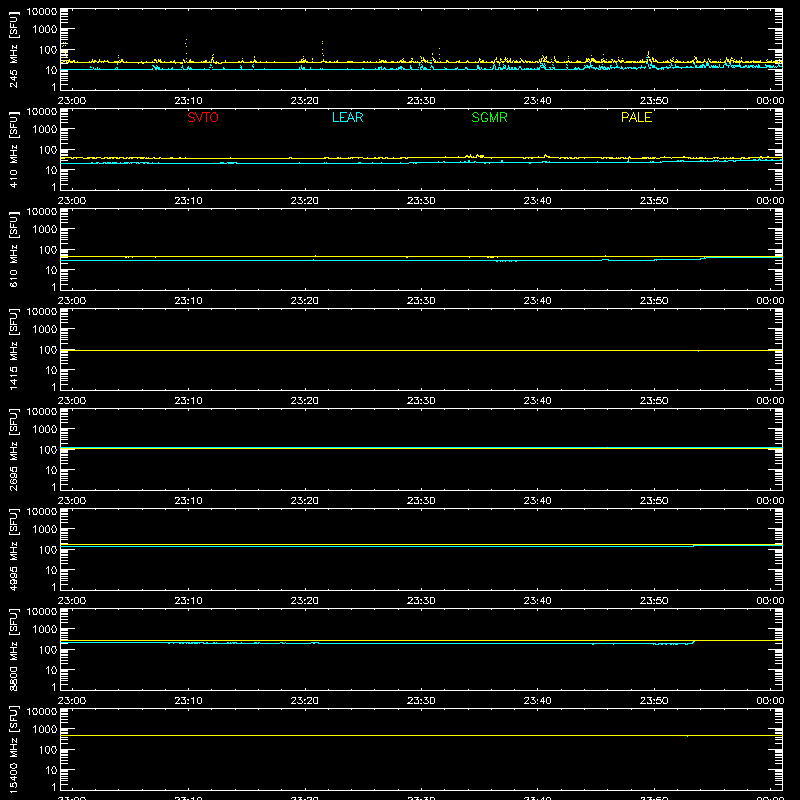This screenshot has height=800, width=800.
Task: Click 23:50 under the 410 MHz panel
Action: 654,201
